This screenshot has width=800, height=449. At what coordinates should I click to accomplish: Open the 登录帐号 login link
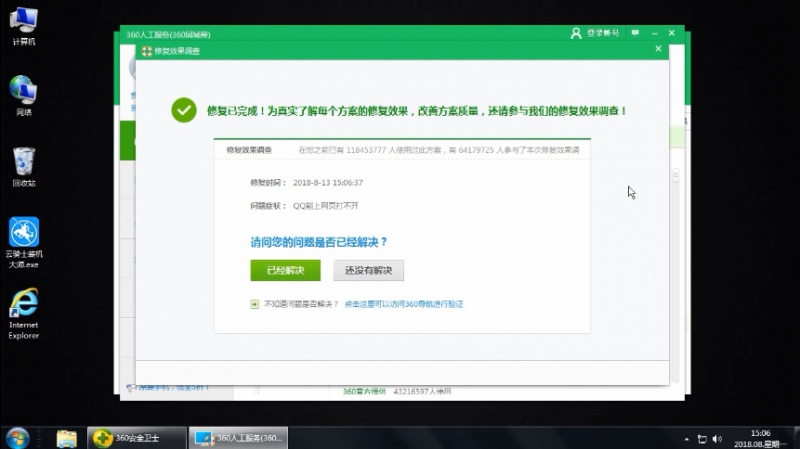tap(603, 33)
